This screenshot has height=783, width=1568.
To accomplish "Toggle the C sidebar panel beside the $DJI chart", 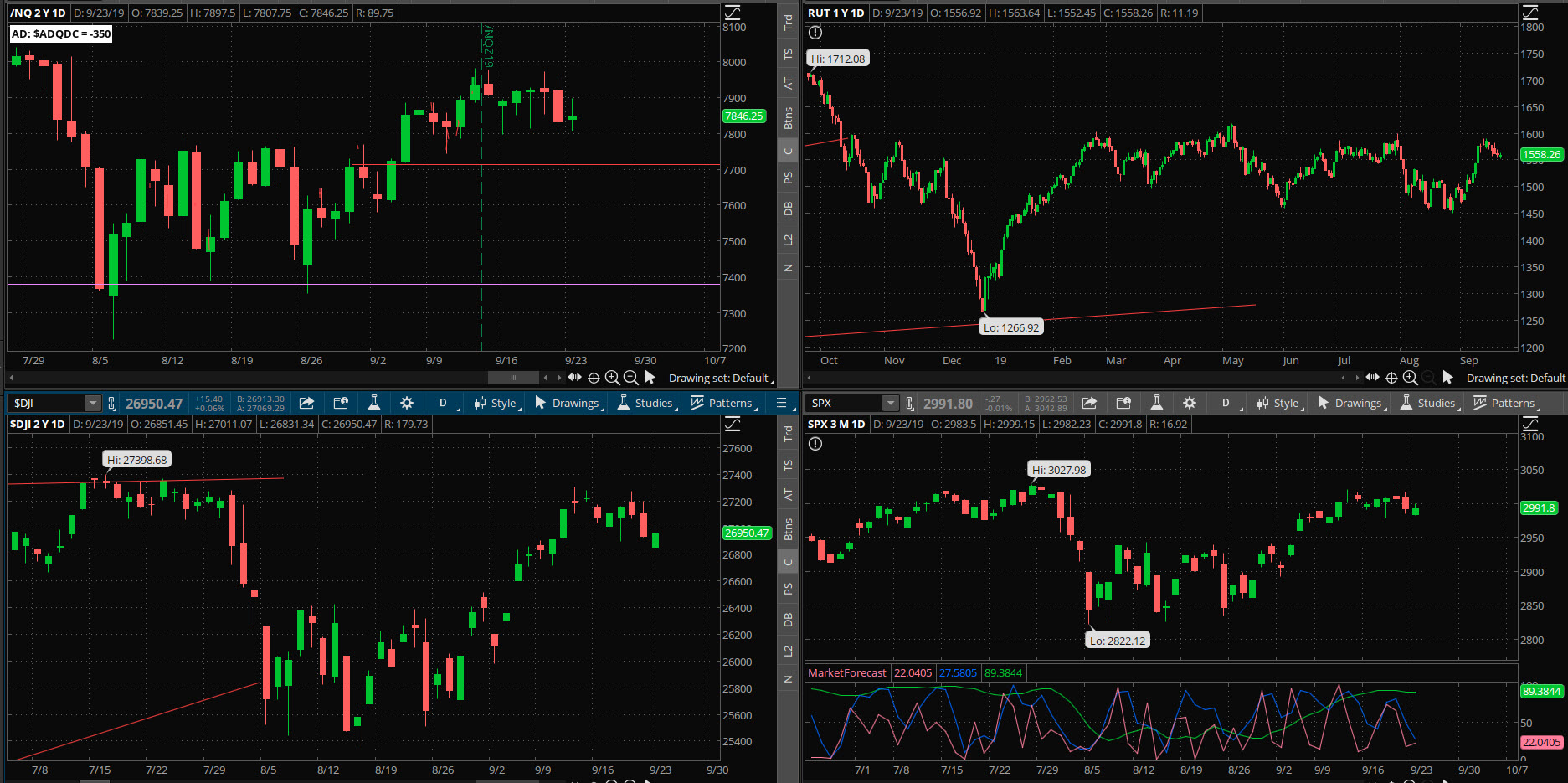I will [x=788, y=562].
